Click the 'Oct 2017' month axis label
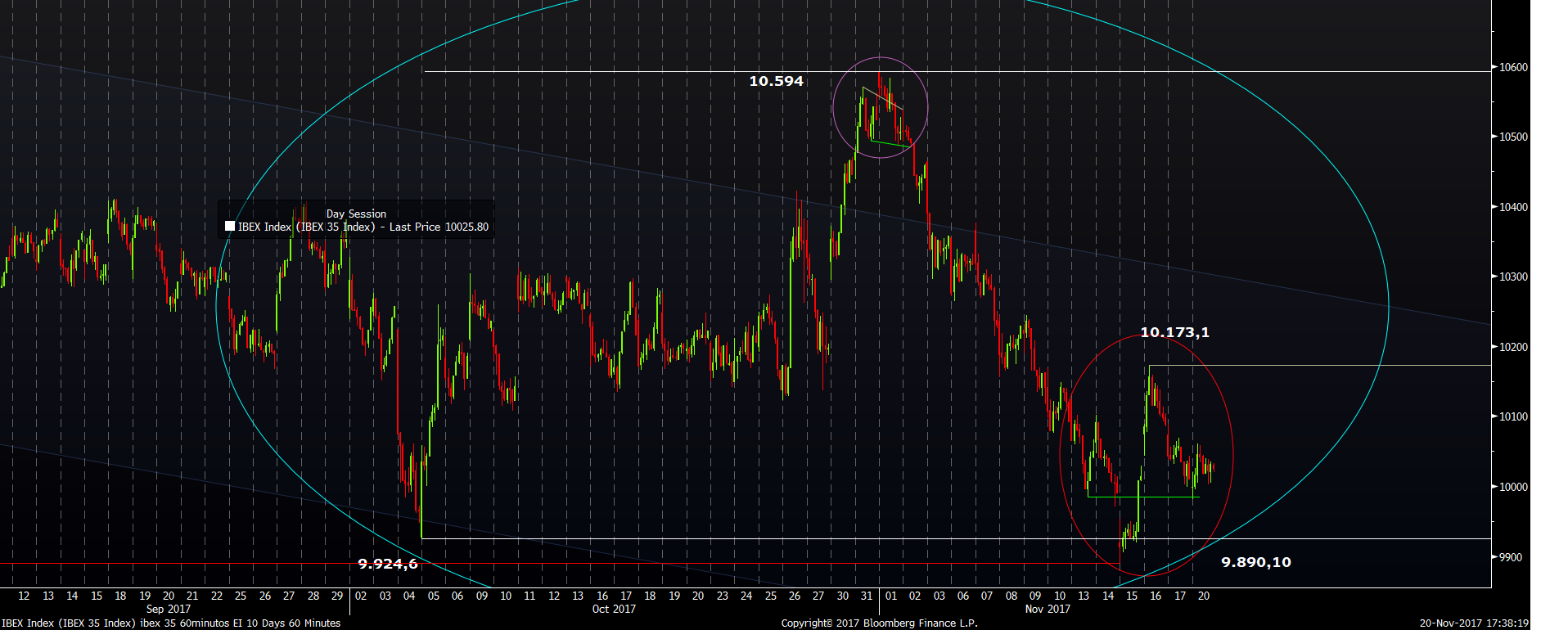The width and height of the screenshot is (1568, 630). pos(614,609)
